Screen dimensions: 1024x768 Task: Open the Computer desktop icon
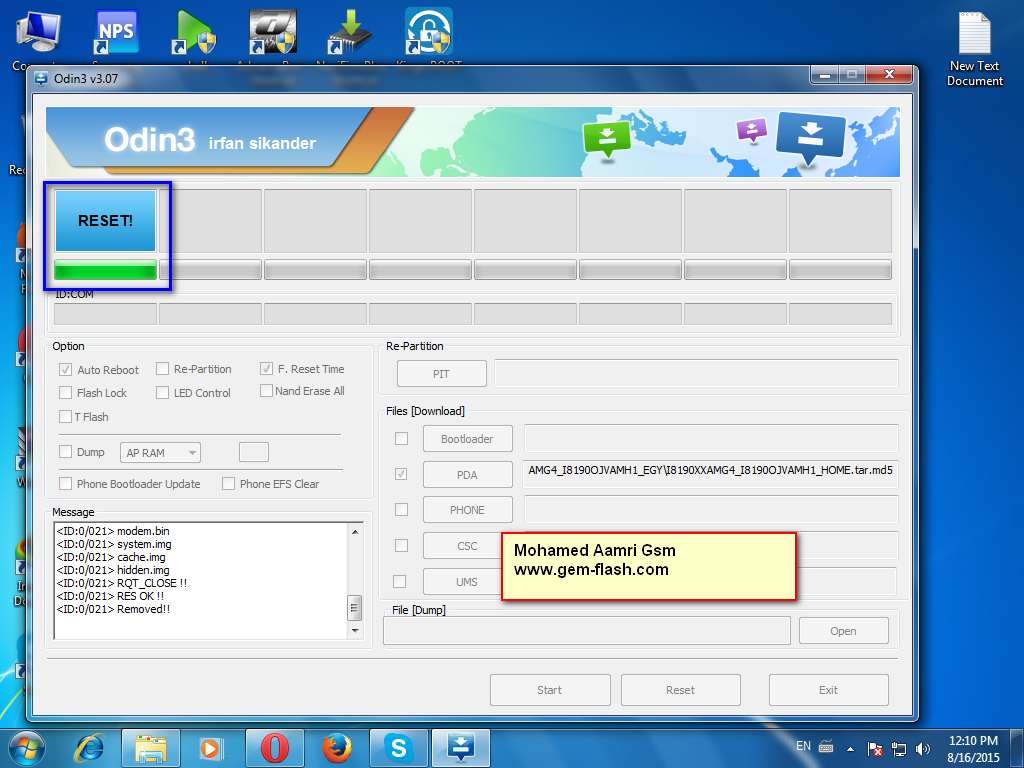click(x=38, y=32)
